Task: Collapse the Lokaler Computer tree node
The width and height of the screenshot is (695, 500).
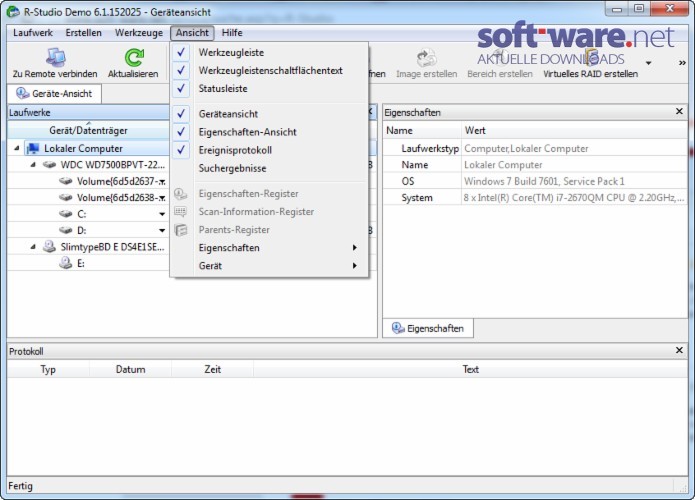Action: coord(16,148)
